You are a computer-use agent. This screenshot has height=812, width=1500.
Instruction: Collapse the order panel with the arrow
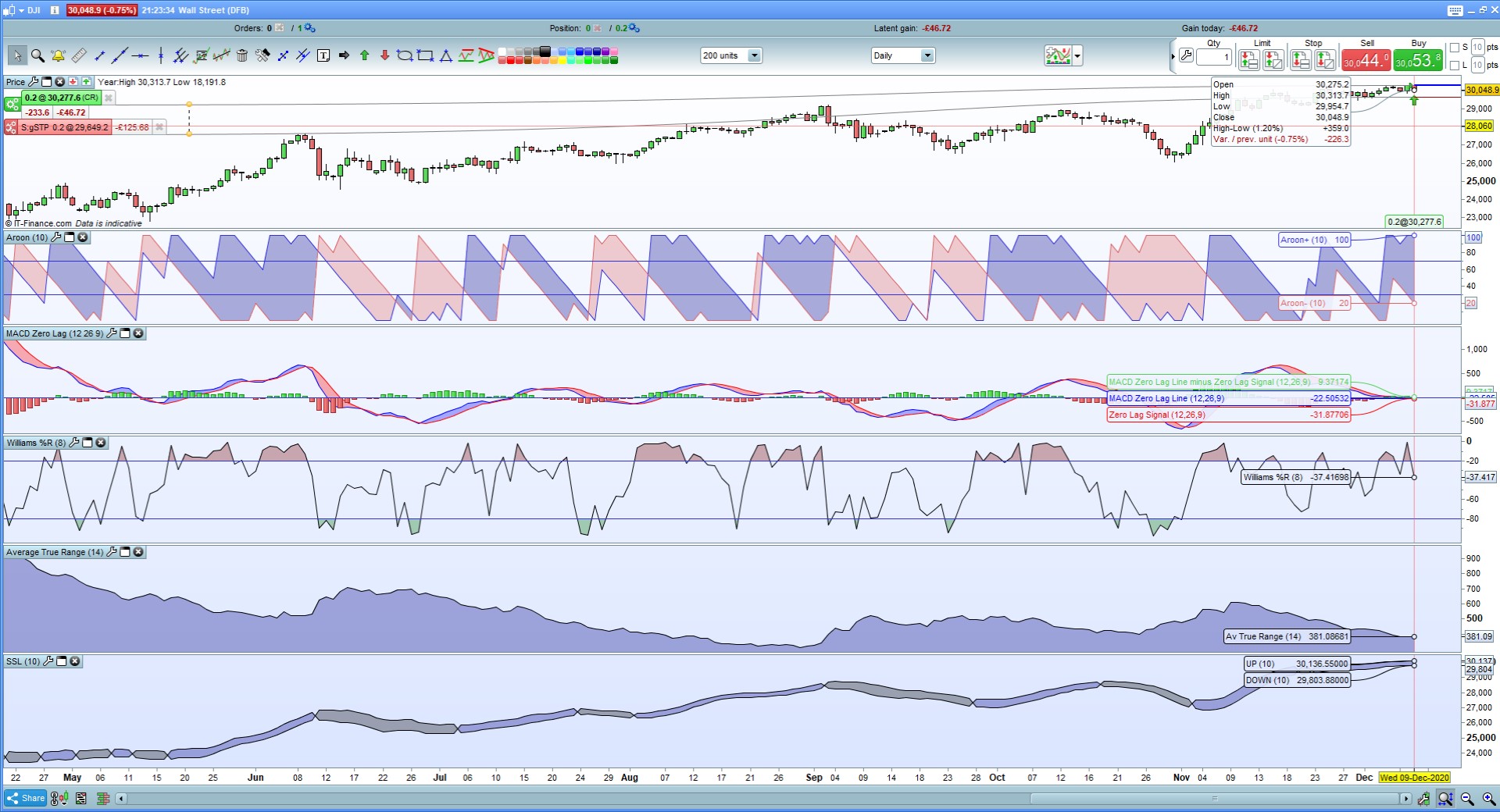click(1173, 56)
